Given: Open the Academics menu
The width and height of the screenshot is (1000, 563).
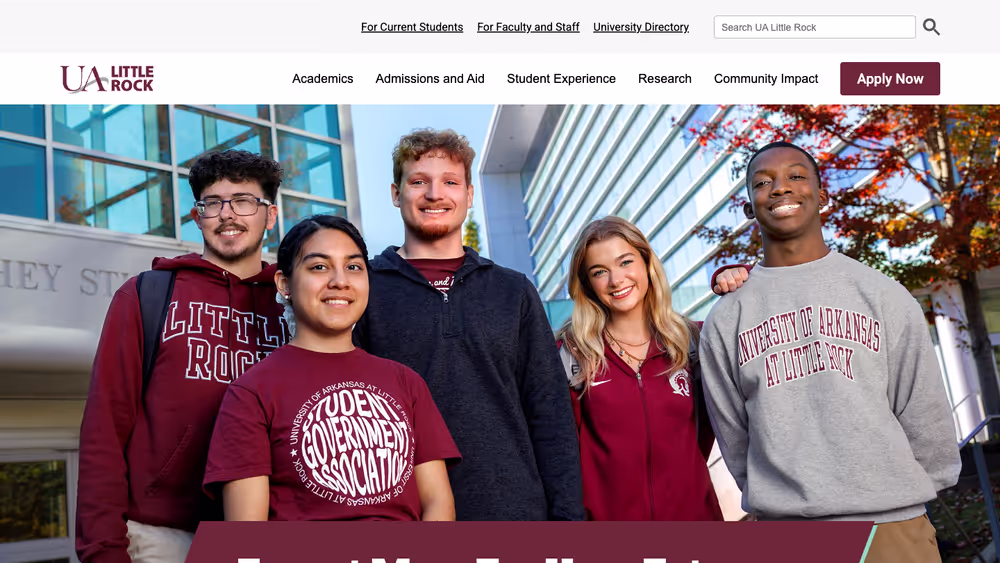Looking at the screenshot, I should pyautogui.click(x=323, y=78).
